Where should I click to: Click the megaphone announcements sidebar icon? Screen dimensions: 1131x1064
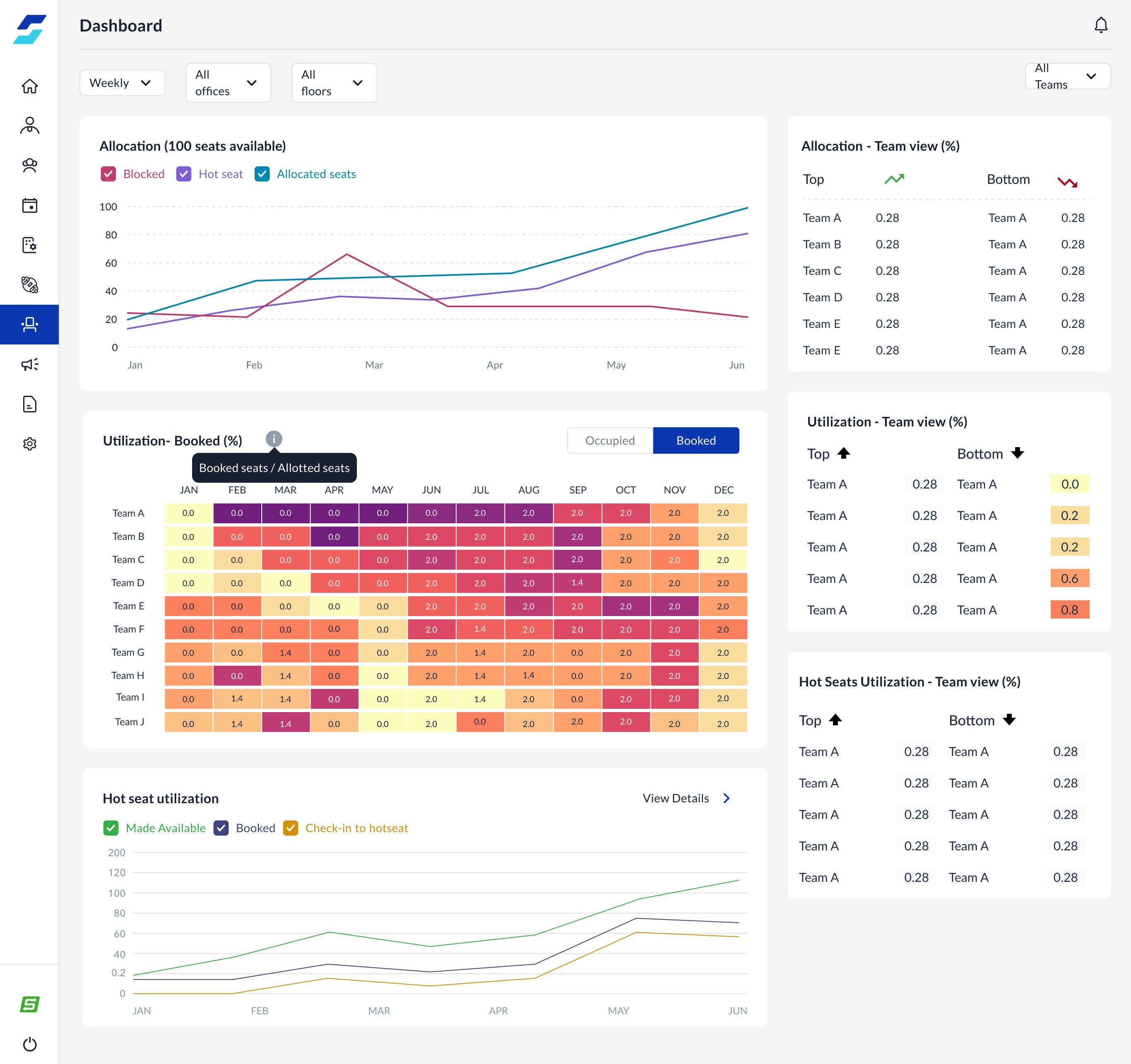pyautogui.click(x=29, y=365)
